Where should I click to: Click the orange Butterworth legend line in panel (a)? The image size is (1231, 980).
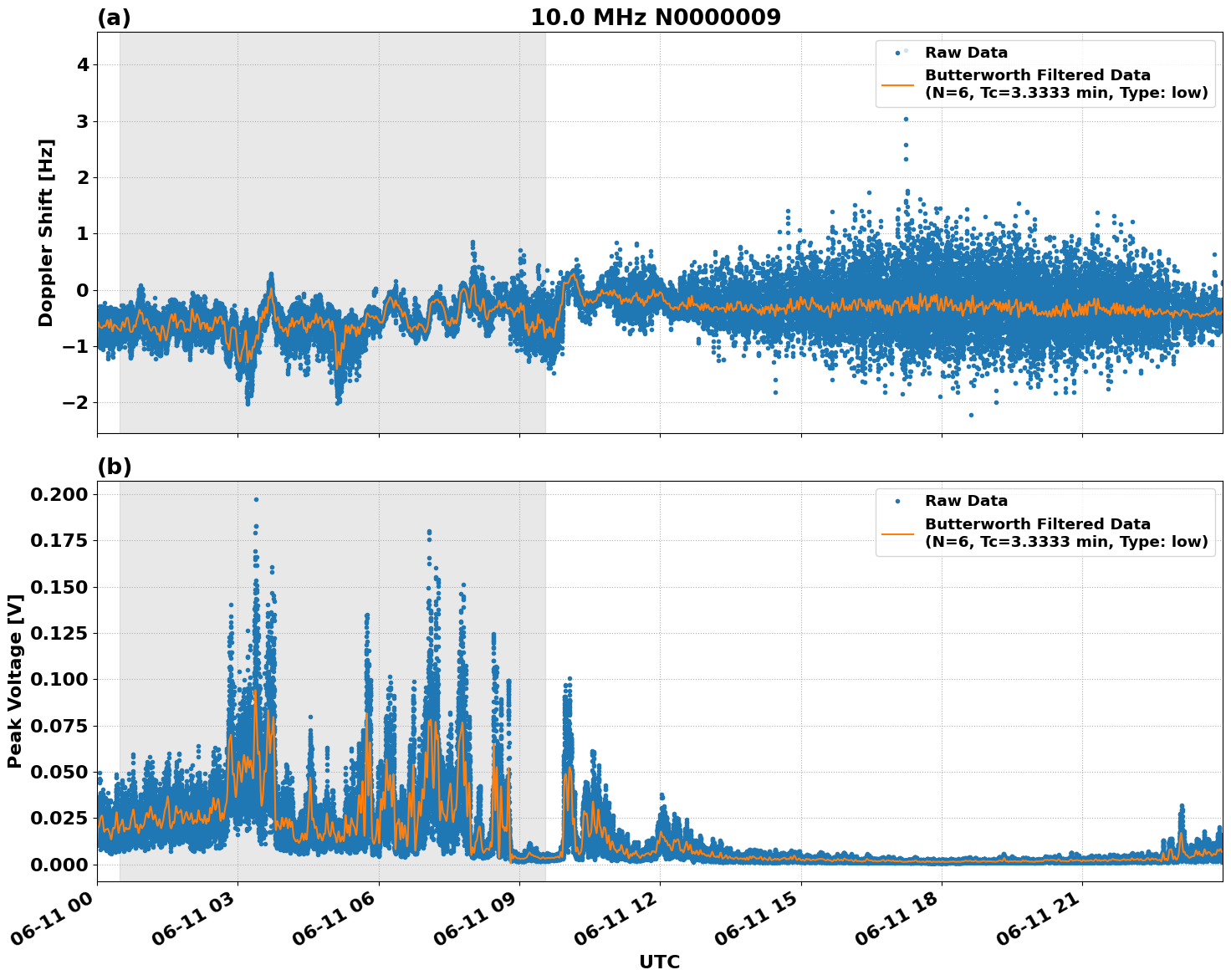point(899,85)
